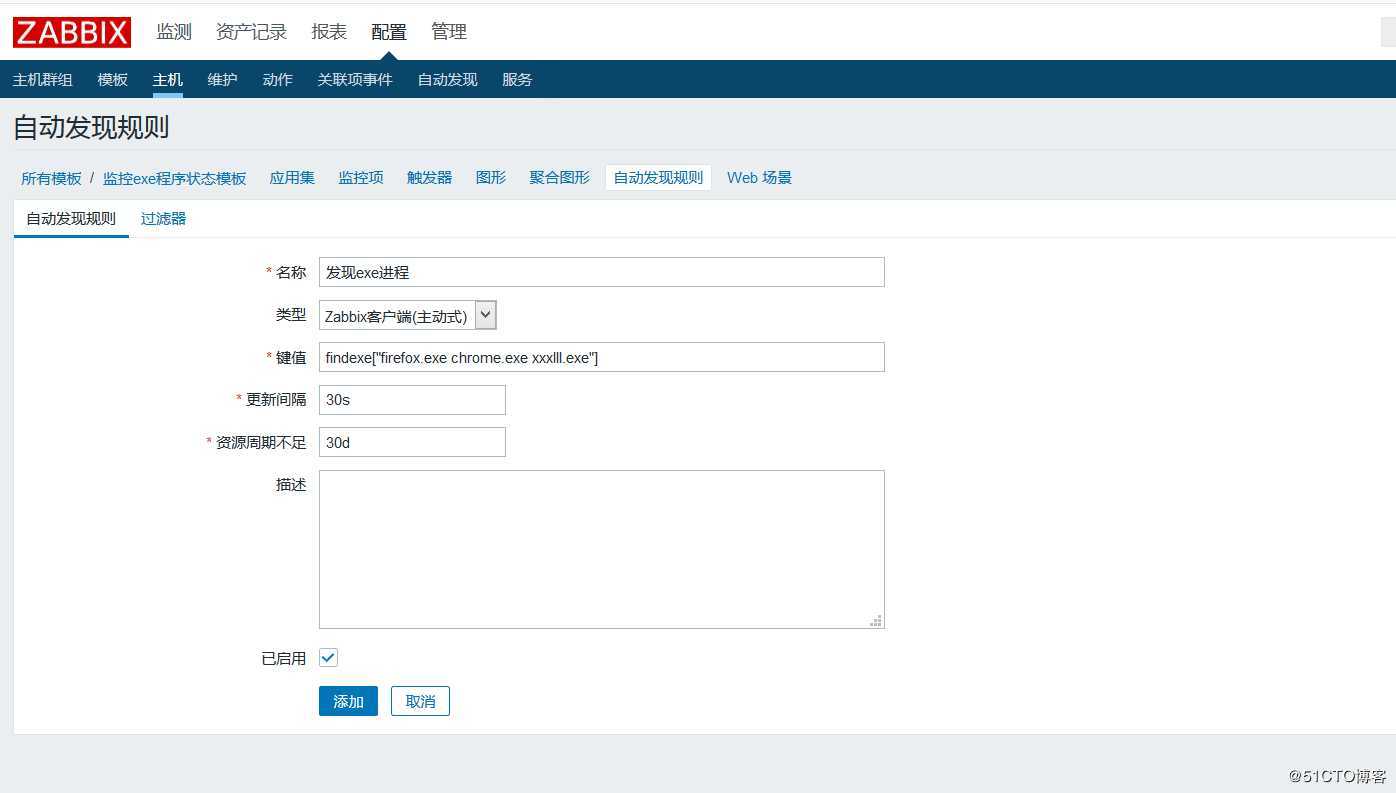1396x793 pixels.
Task: Go to 主机群组 submenu
Action: pyautogui.click(x=43, y=79)
